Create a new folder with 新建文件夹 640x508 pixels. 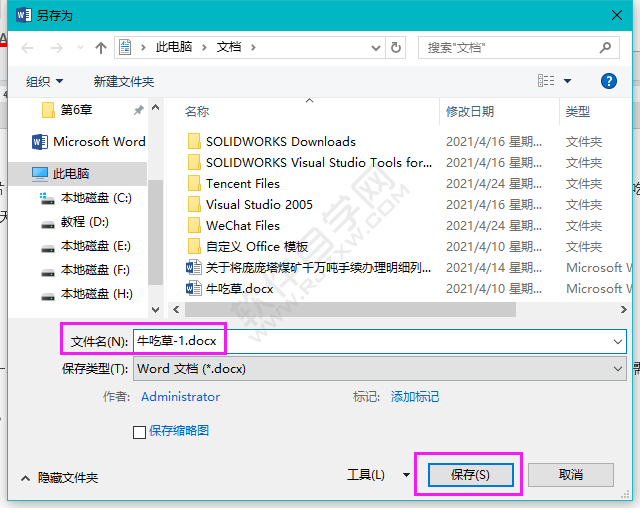click(124, 82)
